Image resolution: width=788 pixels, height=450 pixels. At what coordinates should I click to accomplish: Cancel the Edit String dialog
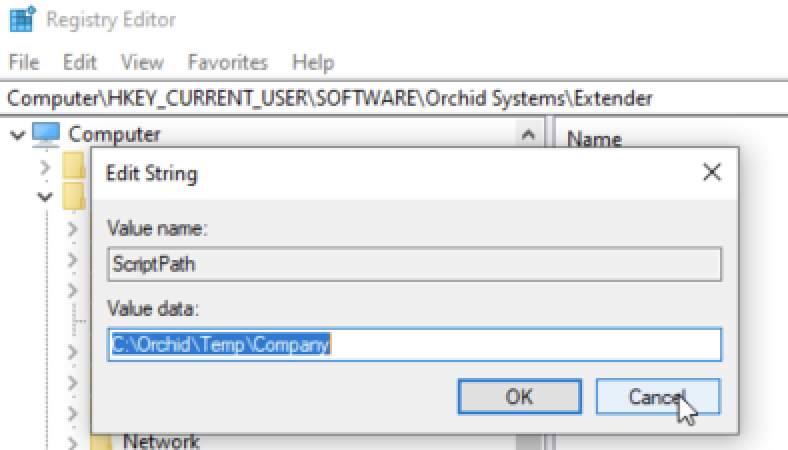[x=657, y=396]
